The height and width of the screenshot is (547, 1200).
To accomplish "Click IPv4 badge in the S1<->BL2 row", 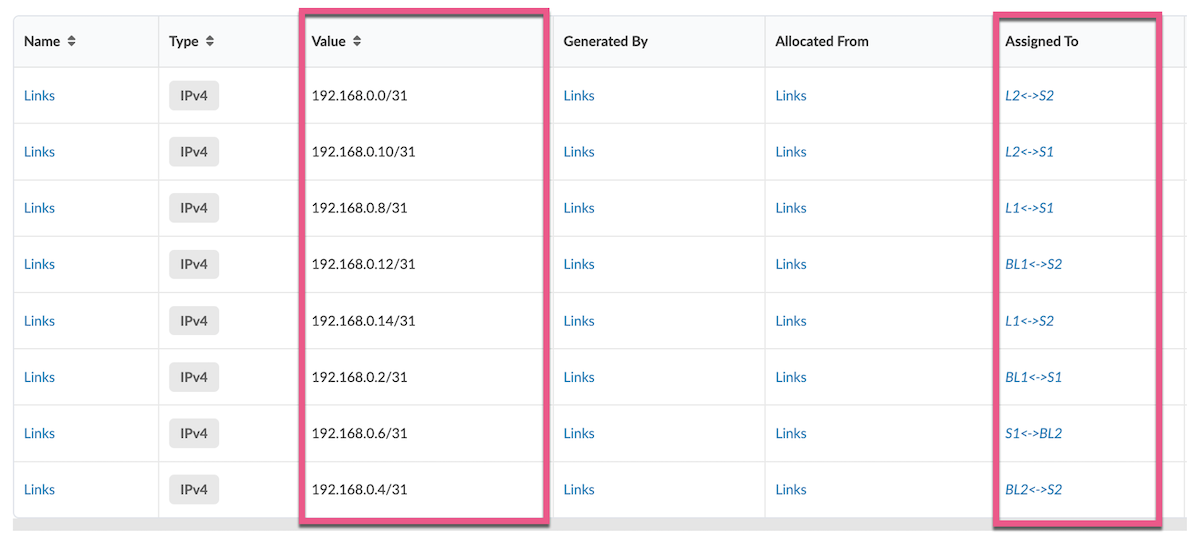I will pyautogui.click(x=194, y=433).
